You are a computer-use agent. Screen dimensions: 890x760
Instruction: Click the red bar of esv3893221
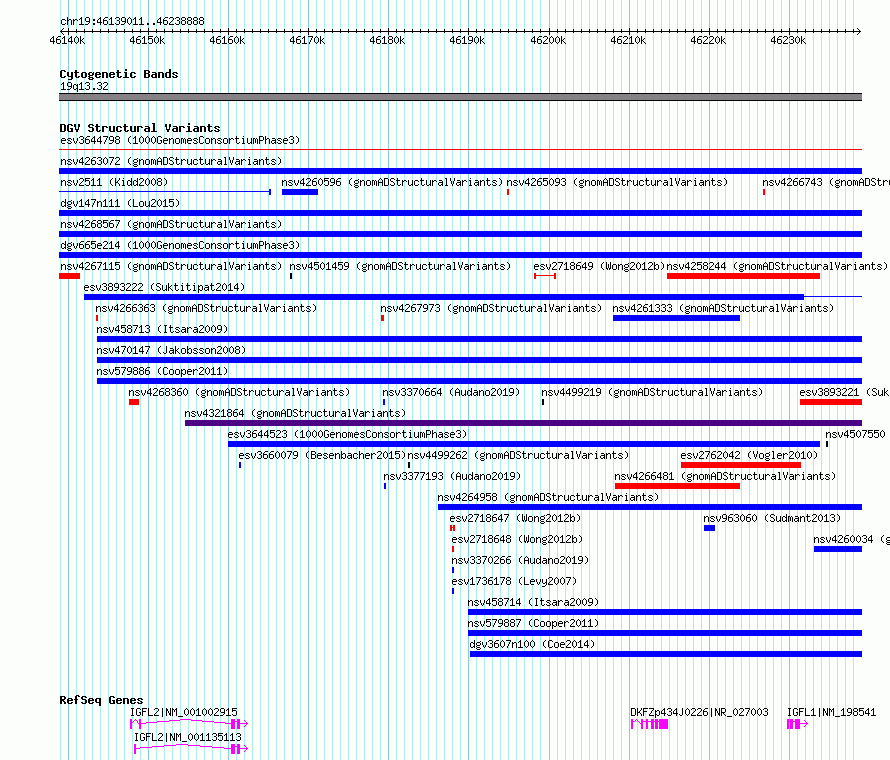(831, 402)
